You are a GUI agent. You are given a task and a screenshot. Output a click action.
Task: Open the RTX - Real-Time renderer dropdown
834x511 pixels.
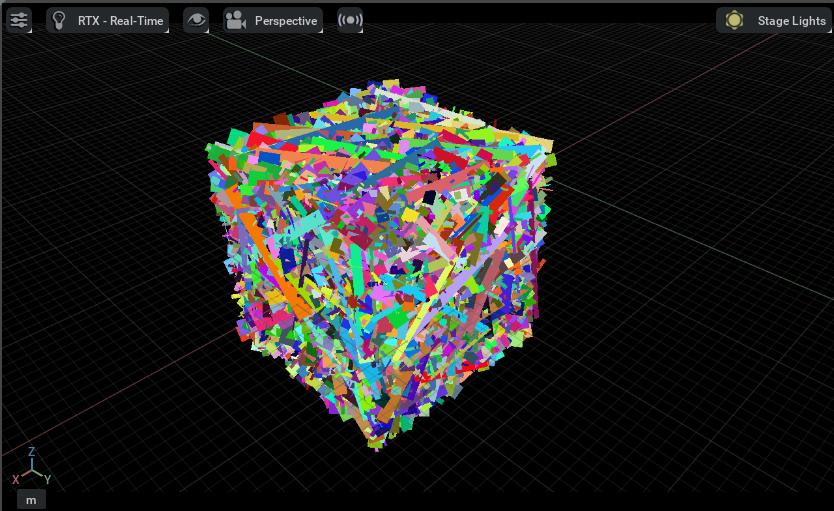click(120, 20)
